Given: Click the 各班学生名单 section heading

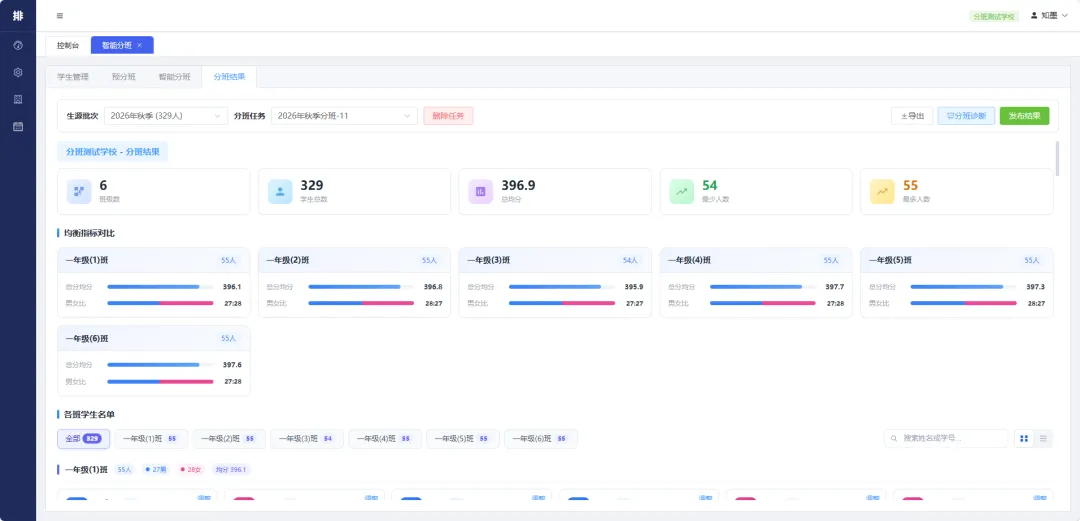Looking at the screenshot, I should click(90, 414).
